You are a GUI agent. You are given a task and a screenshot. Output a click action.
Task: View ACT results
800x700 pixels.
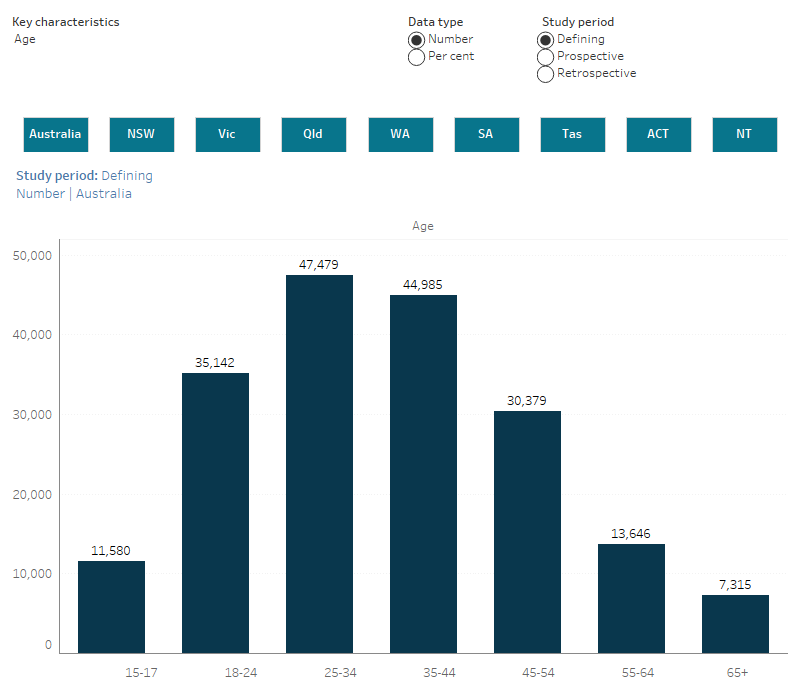click(x=658, y=134)
